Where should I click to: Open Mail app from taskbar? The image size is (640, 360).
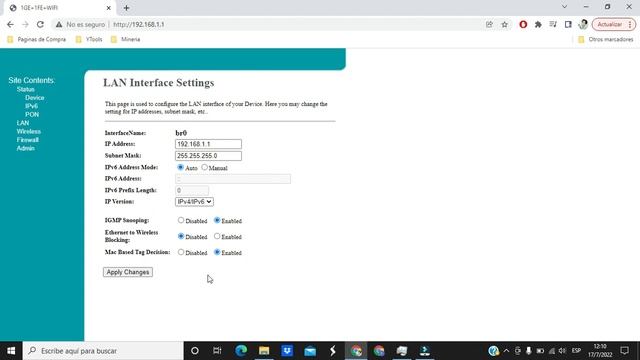coord(310,351)
